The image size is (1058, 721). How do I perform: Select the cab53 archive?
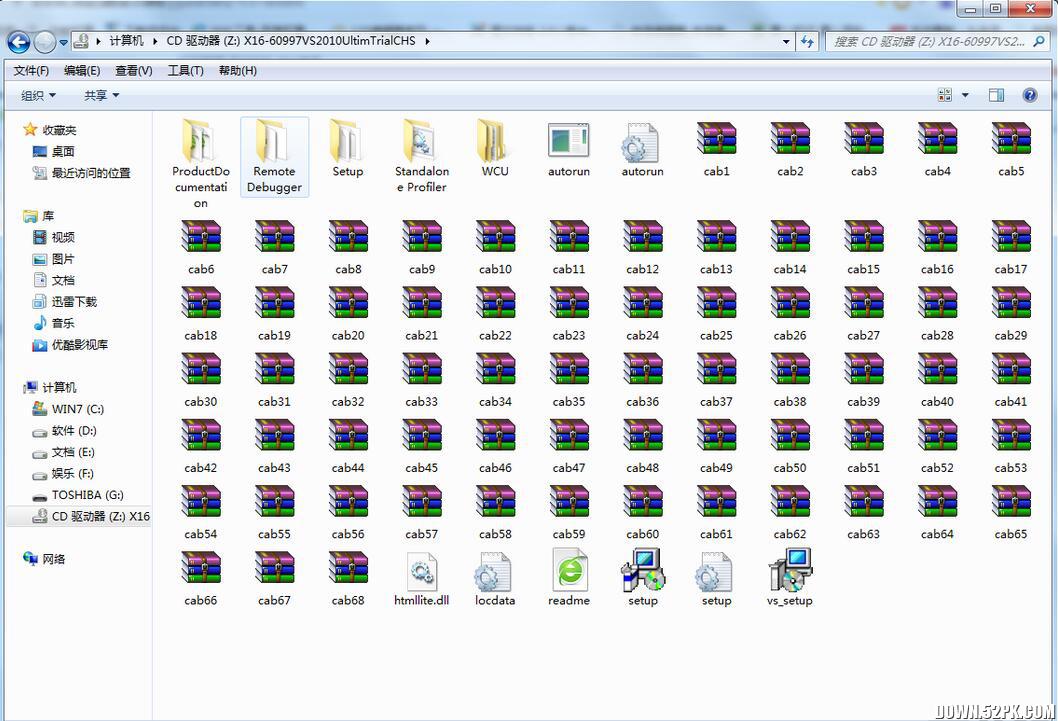pos(1011,446)
